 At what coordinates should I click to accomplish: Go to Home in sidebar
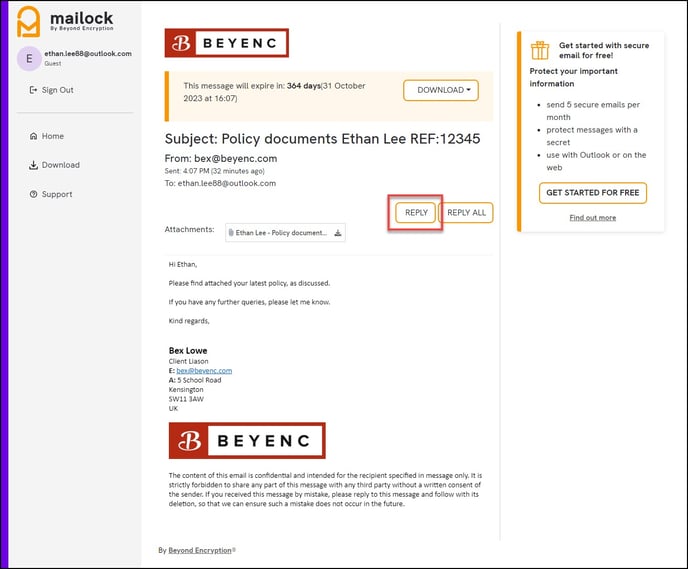(x=47, y=136)
